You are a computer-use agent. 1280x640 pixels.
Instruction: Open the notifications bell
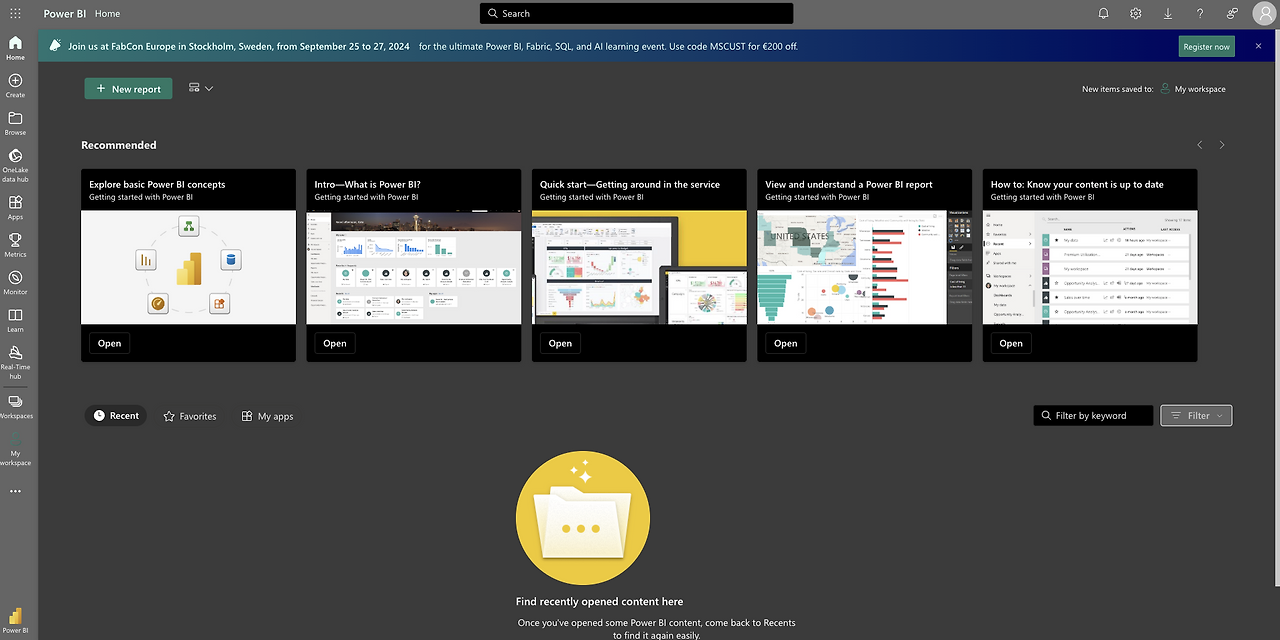(x=1104, y=13)
